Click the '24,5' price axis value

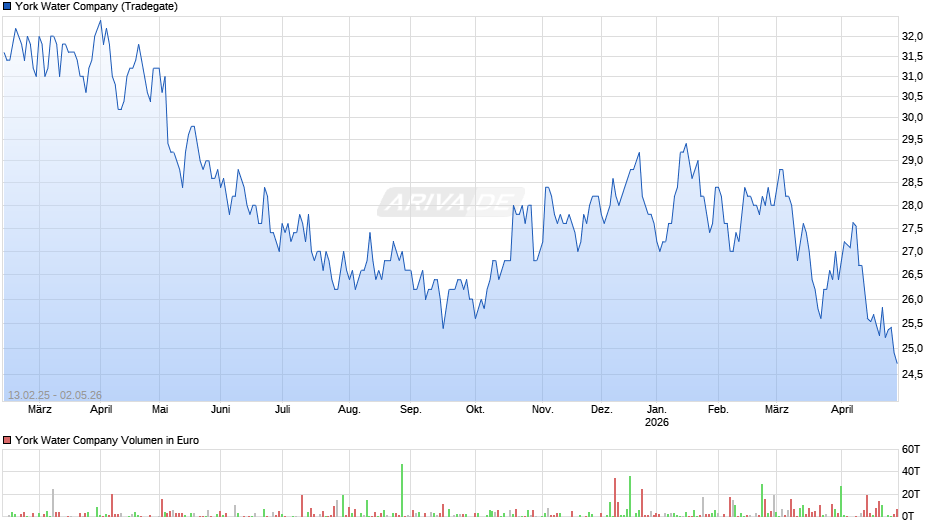click(912, 374)
